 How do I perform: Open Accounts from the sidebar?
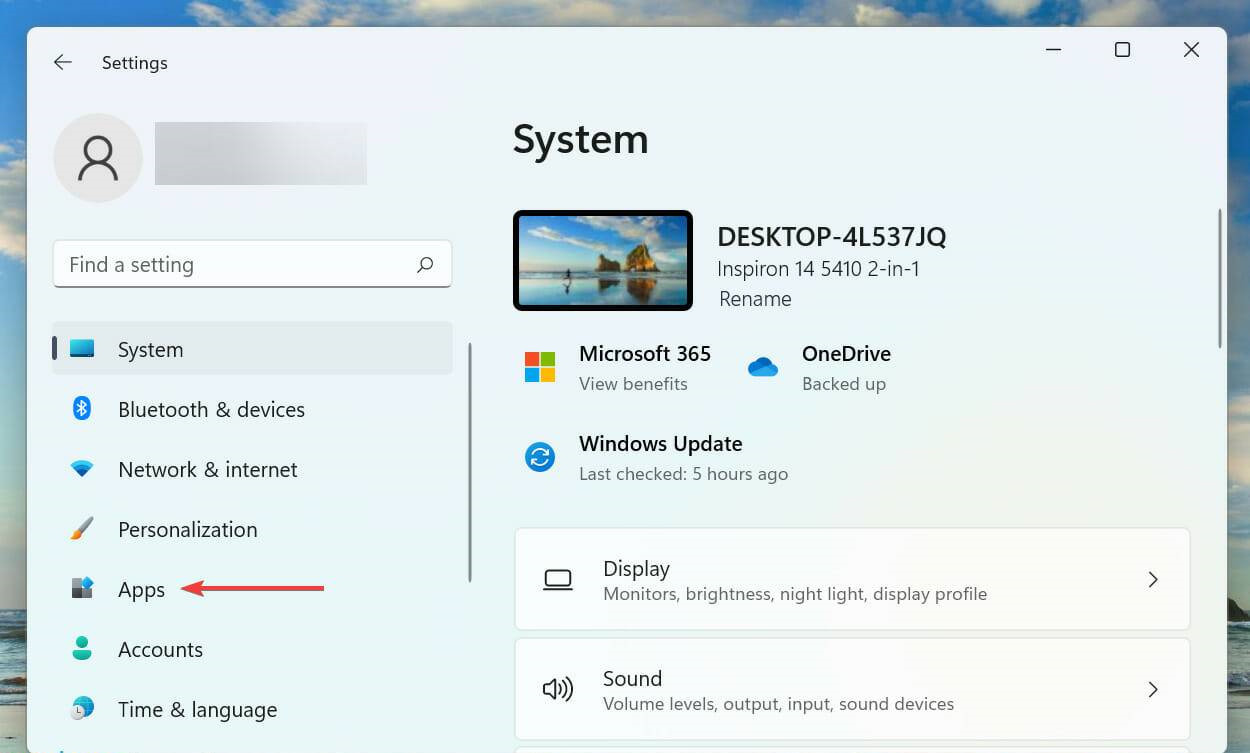160,649
